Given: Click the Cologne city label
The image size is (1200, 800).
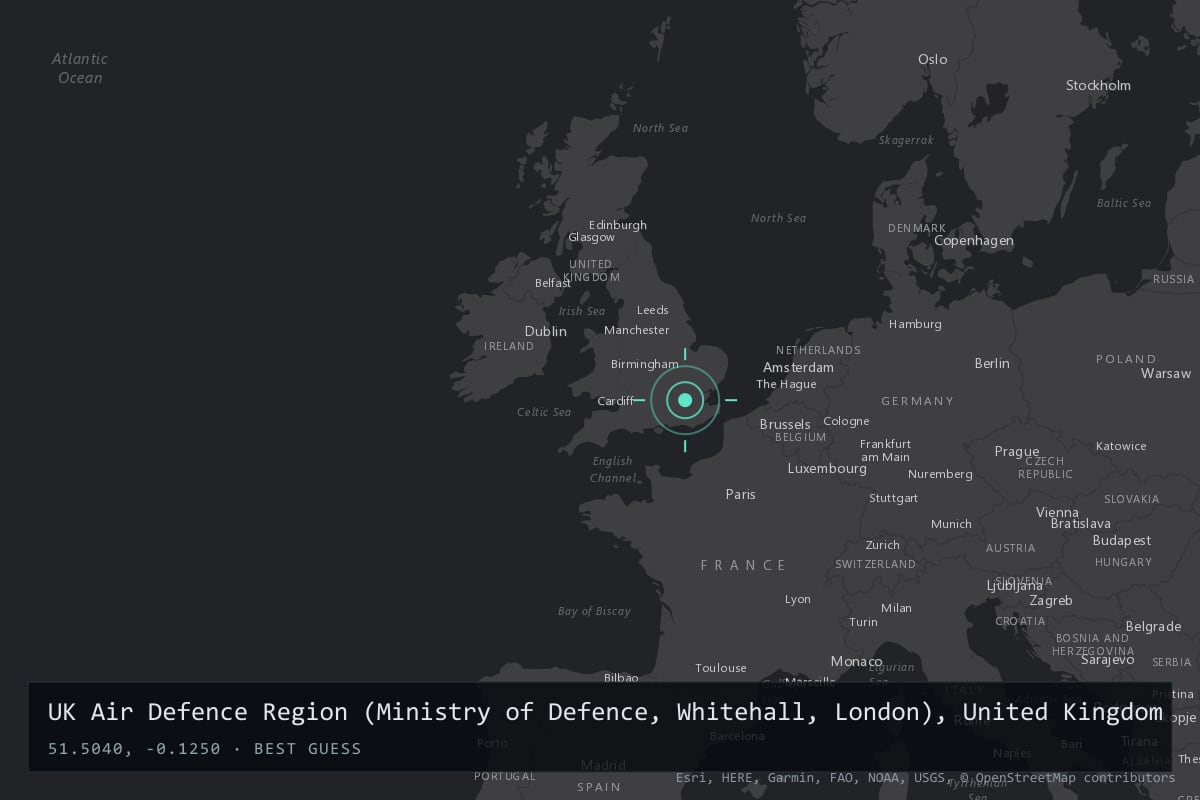Looking at the screenshot, I should coord(846,421).
